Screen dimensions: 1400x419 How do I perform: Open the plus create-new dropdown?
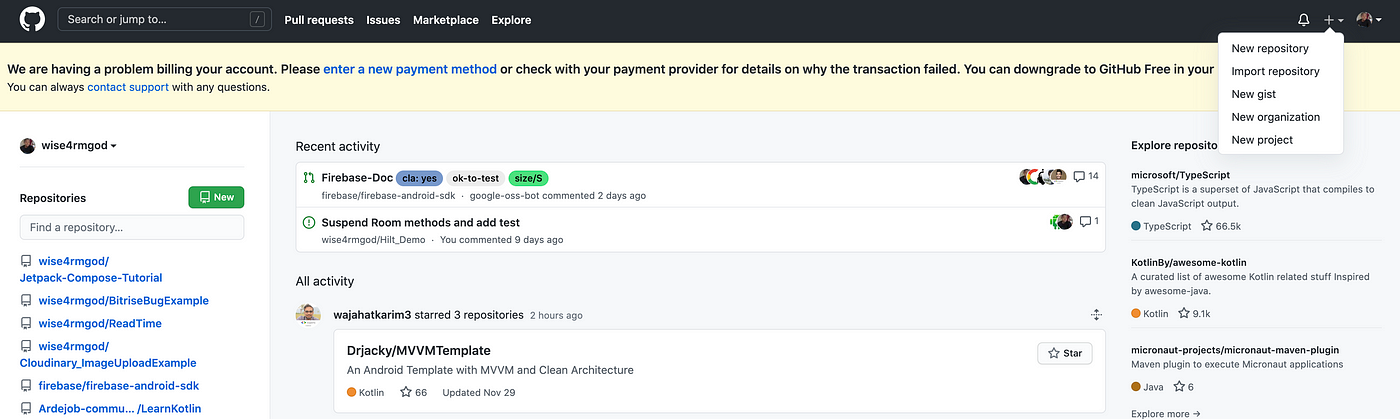1333,20
